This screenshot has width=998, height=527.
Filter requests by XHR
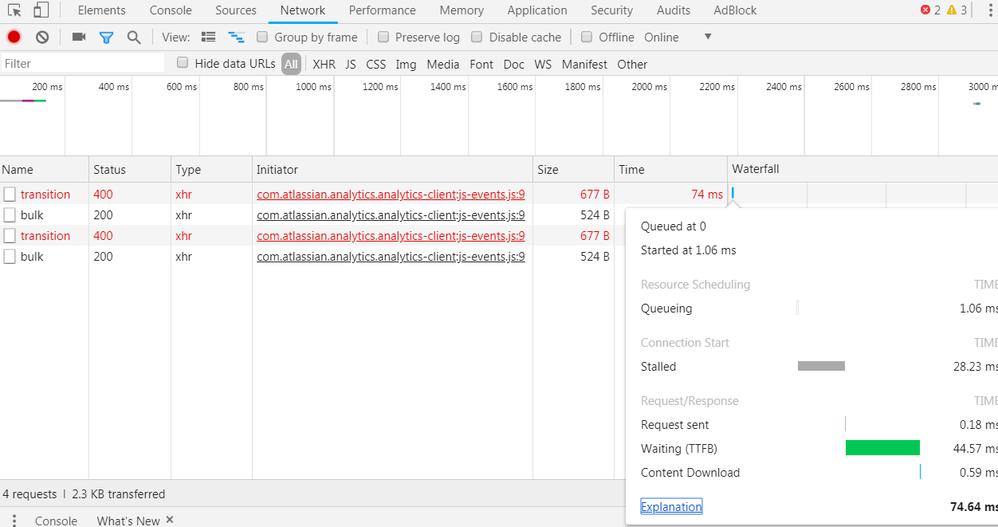tap(324, 64)
